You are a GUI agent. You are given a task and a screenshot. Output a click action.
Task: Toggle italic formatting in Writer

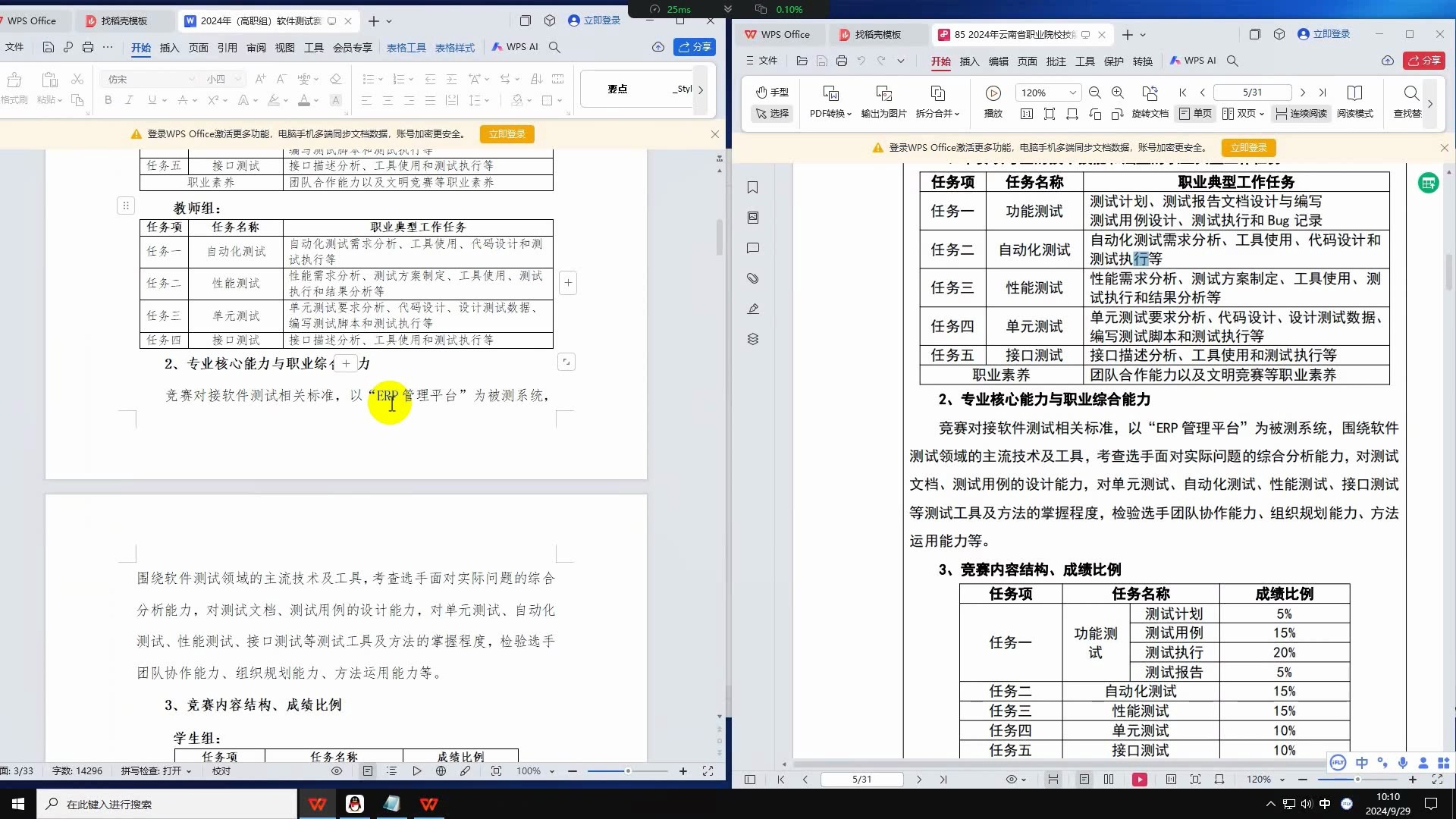coord(129,100)
